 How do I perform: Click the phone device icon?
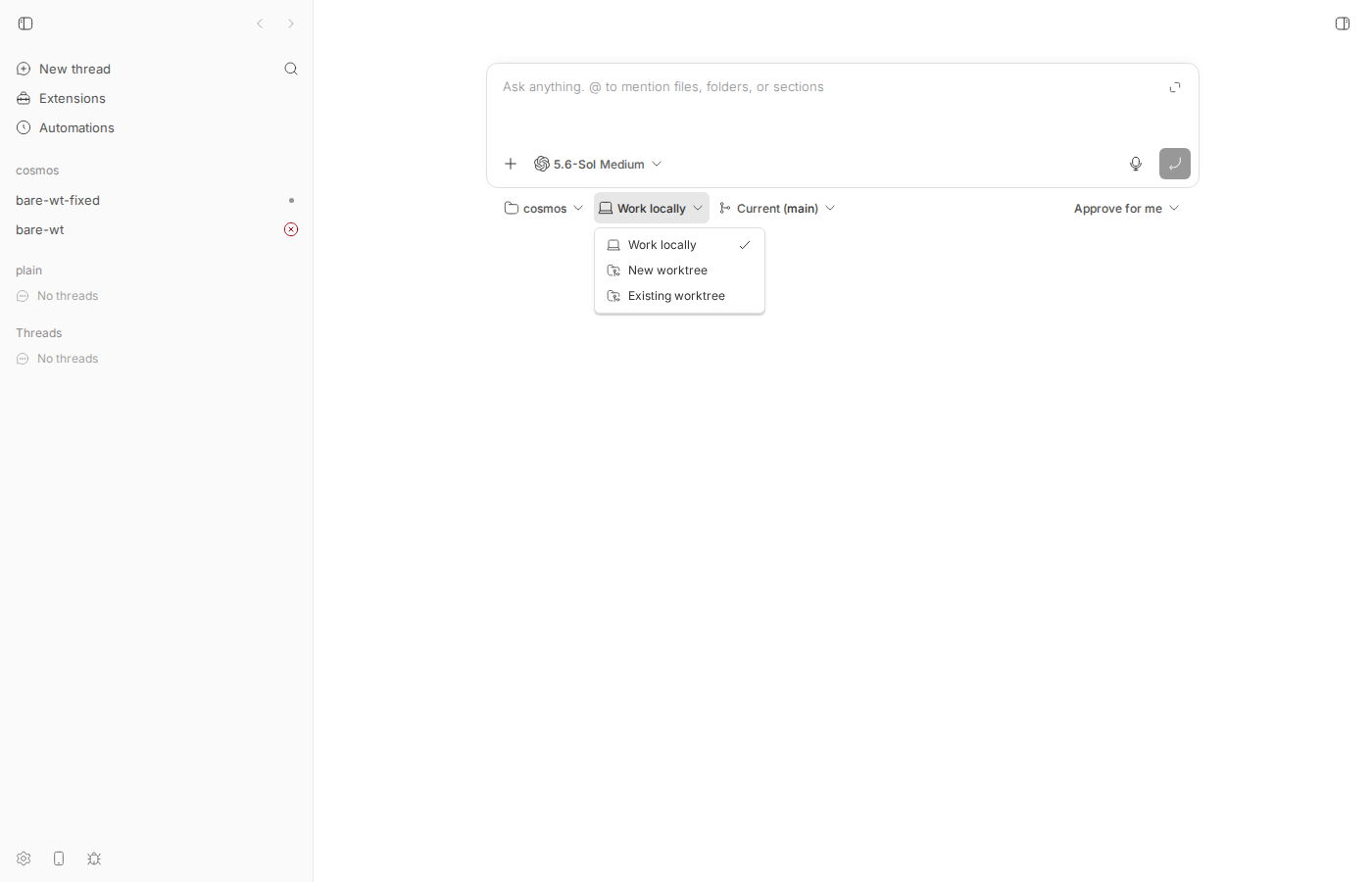(x=59, y=858)
